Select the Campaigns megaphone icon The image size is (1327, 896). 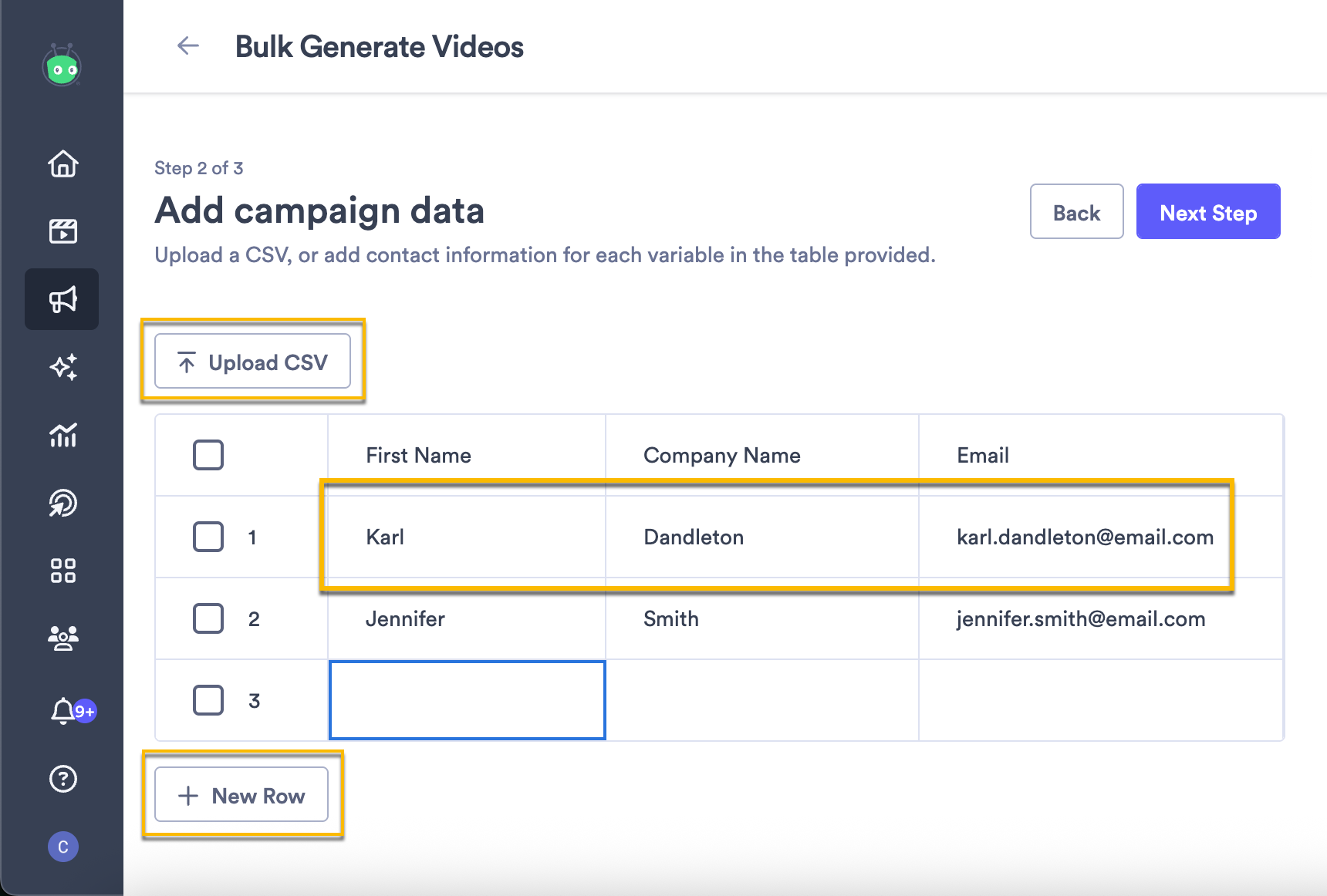pyautogui.click(x=62, y=299)
